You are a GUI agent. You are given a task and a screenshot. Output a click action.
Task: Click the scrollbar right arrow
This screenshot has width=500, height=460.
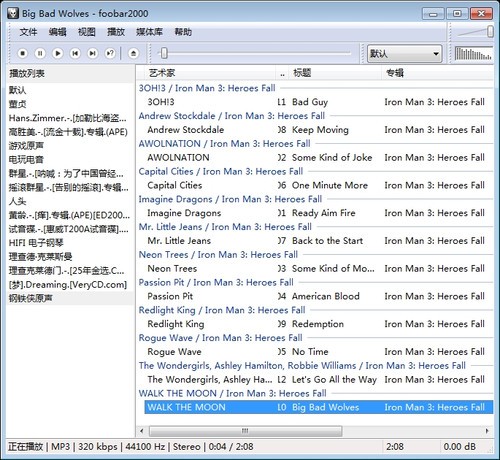pos(487,431)
